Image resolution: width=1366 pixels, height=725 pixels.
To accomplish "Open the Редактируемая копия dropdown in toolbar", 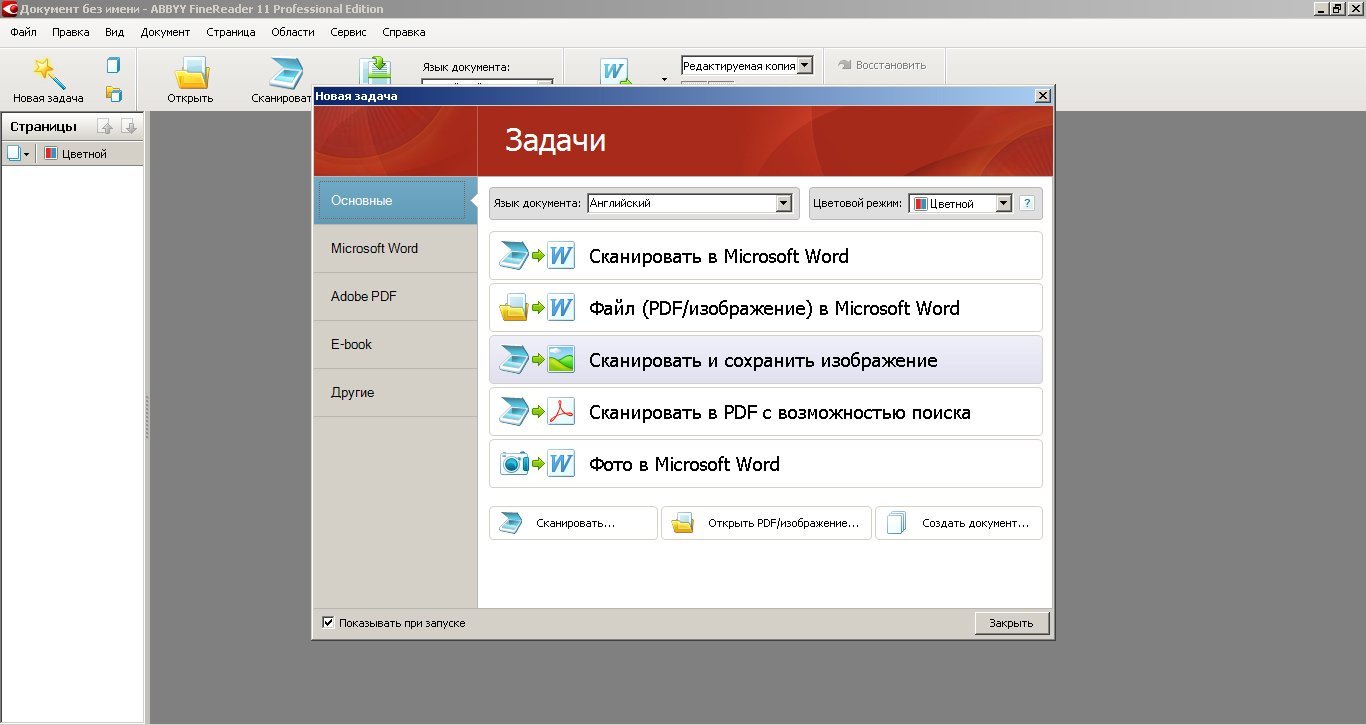I will point(805,66).
